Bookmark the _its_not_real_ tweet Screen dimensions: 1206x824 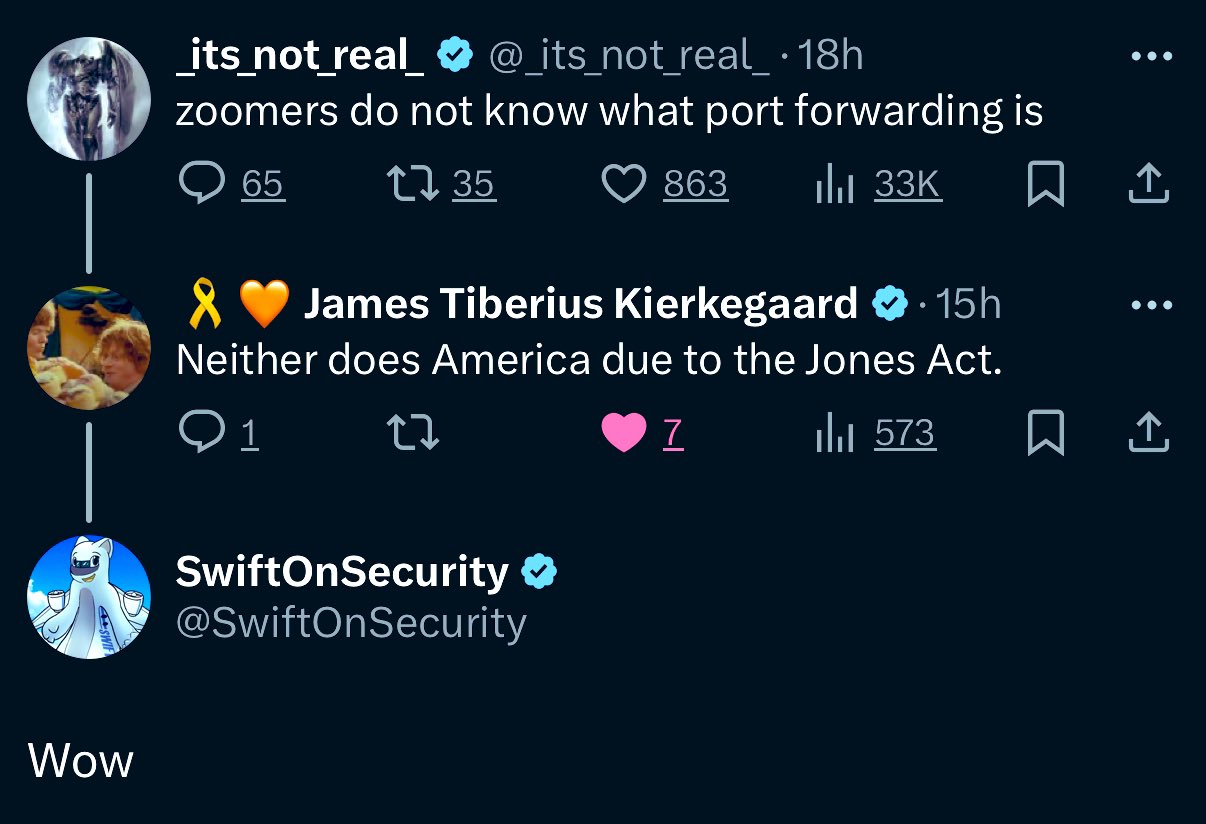1046,185
